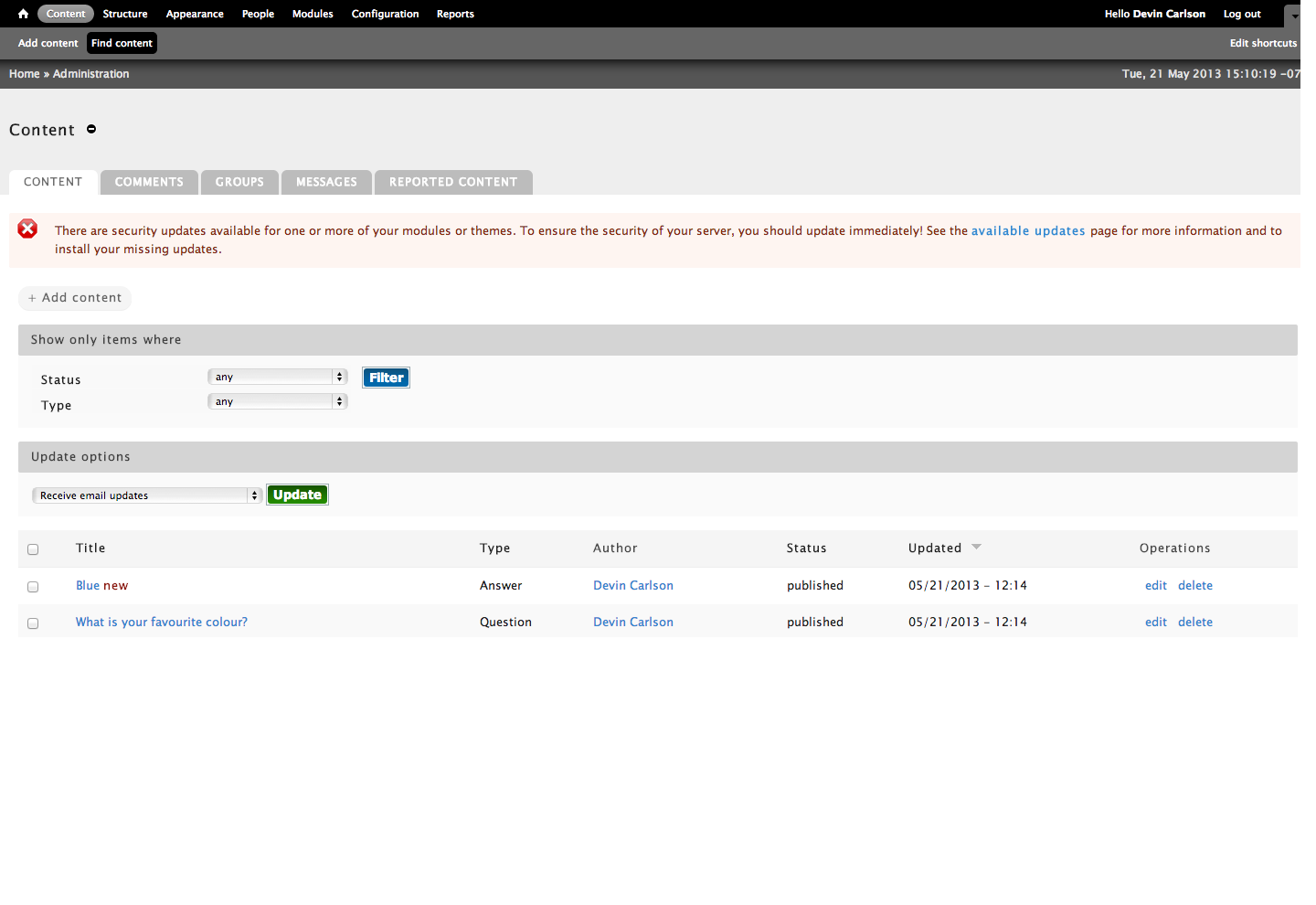The height and width of the screenshot is (905, 1316).
Task: Switch to the Comments tab
Action: [x=149, y=182]
